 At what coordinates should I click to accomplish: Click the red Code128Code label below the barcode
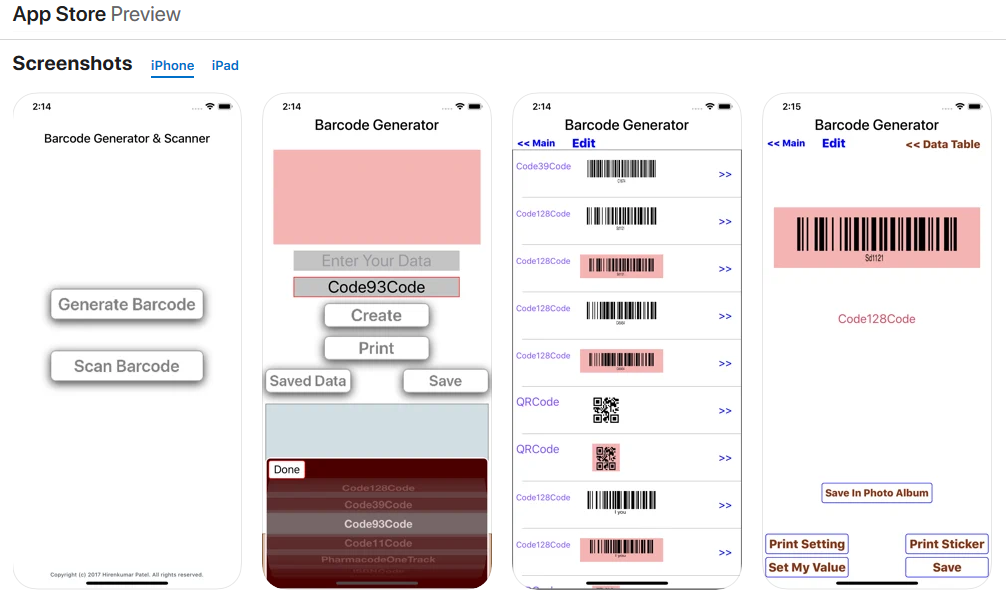[876, 319]
